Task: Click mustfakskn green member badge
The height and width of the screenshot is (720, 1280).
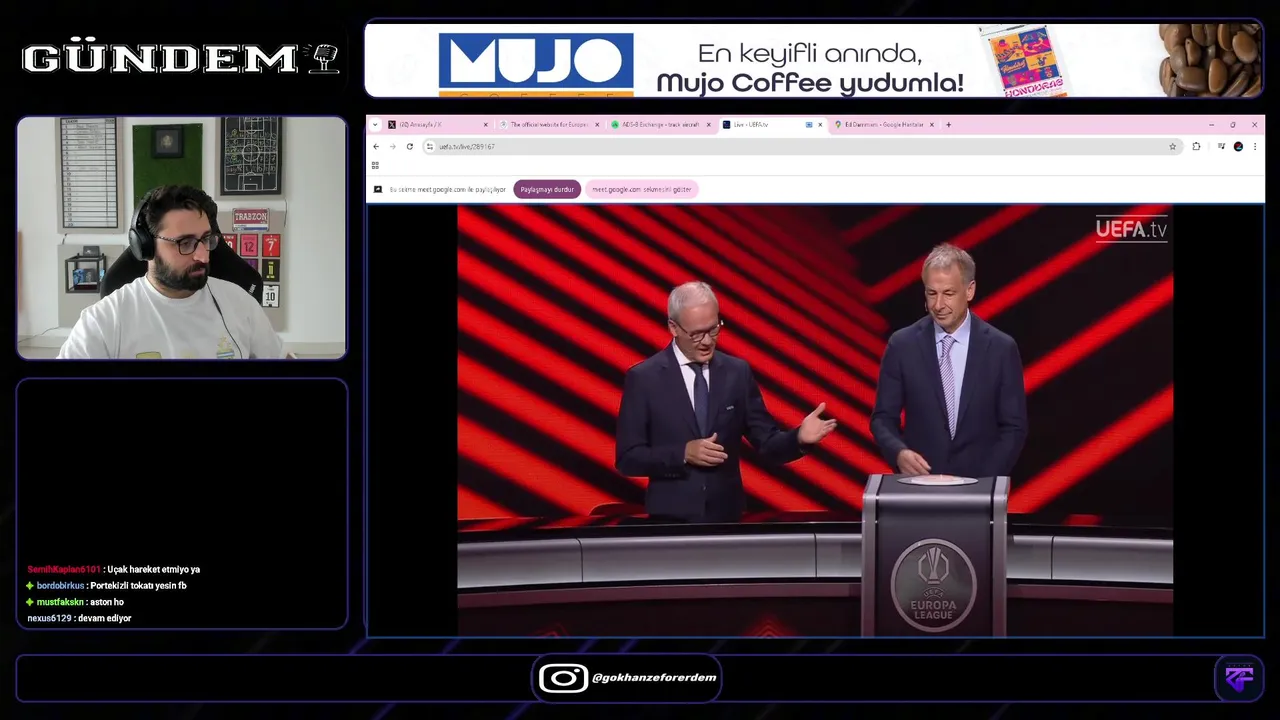Action: tap(30, 602)
